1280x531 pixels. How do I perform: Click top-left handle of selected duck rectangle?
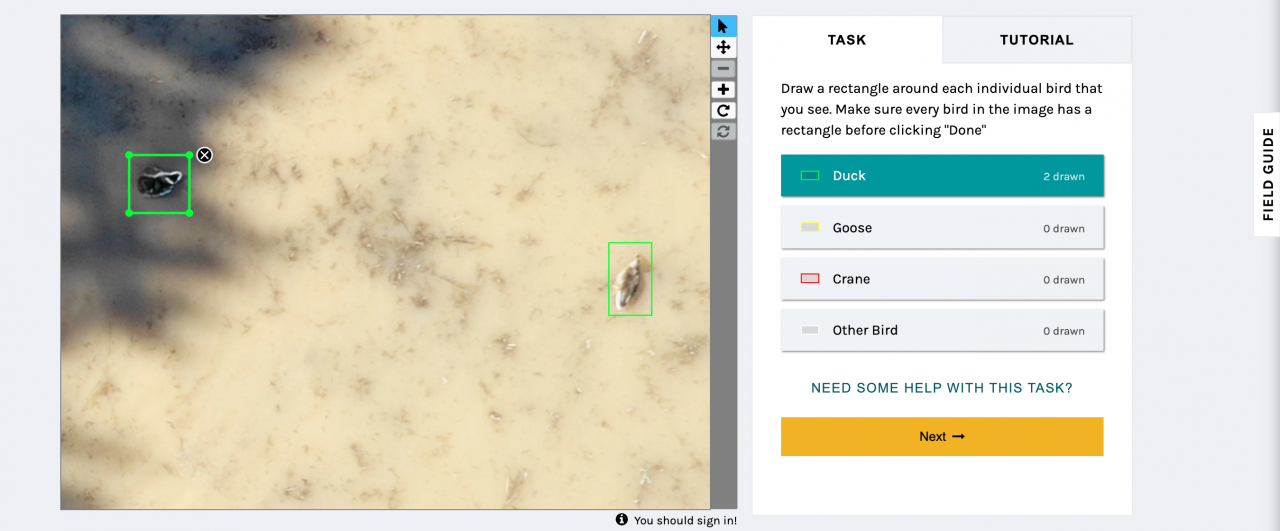129,155
